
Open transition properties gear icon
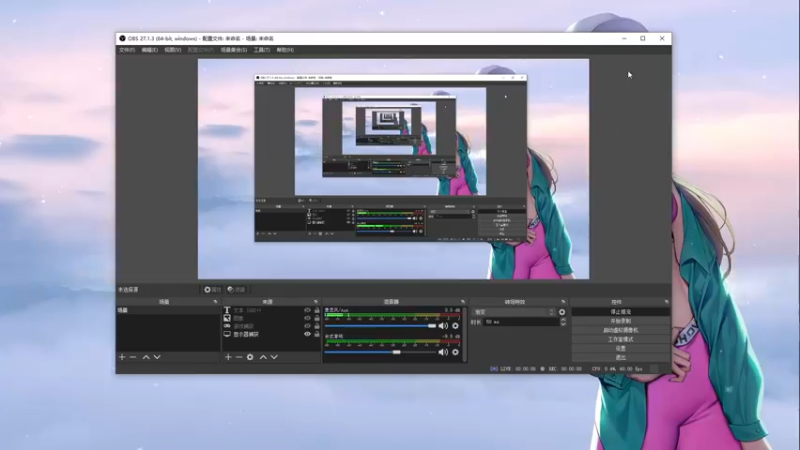pyautogui.click(x=562, y=312)
